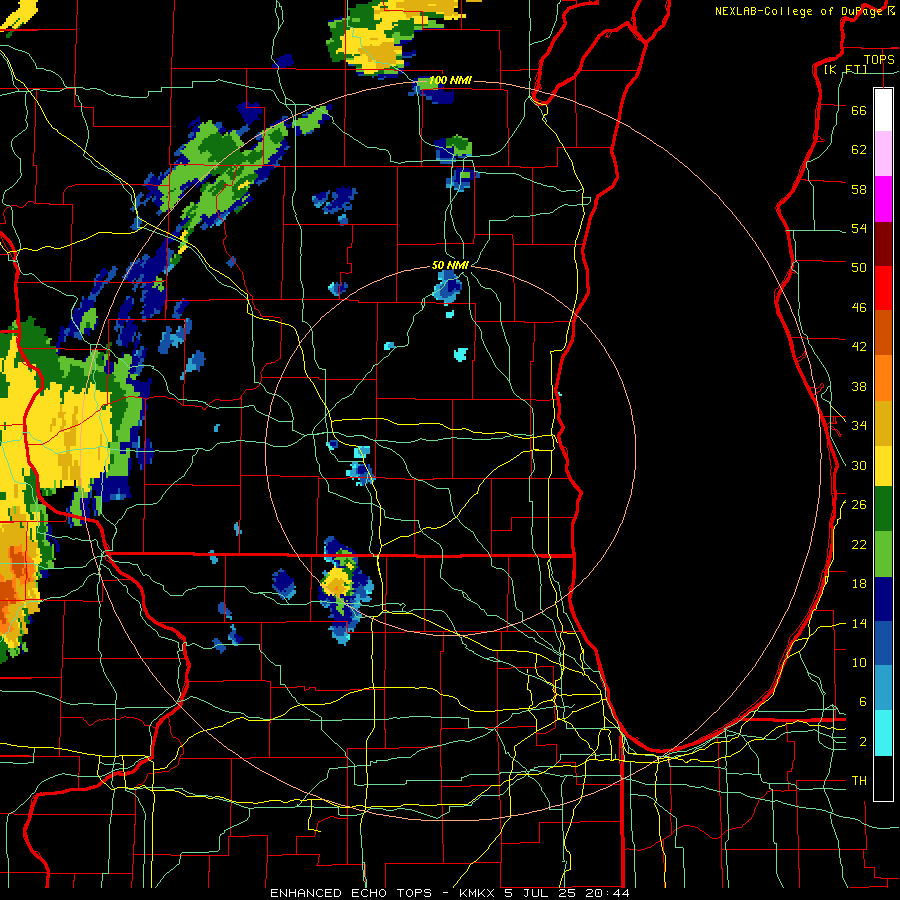
Task: Click the 22 legend value
Action: coord(859,544)
